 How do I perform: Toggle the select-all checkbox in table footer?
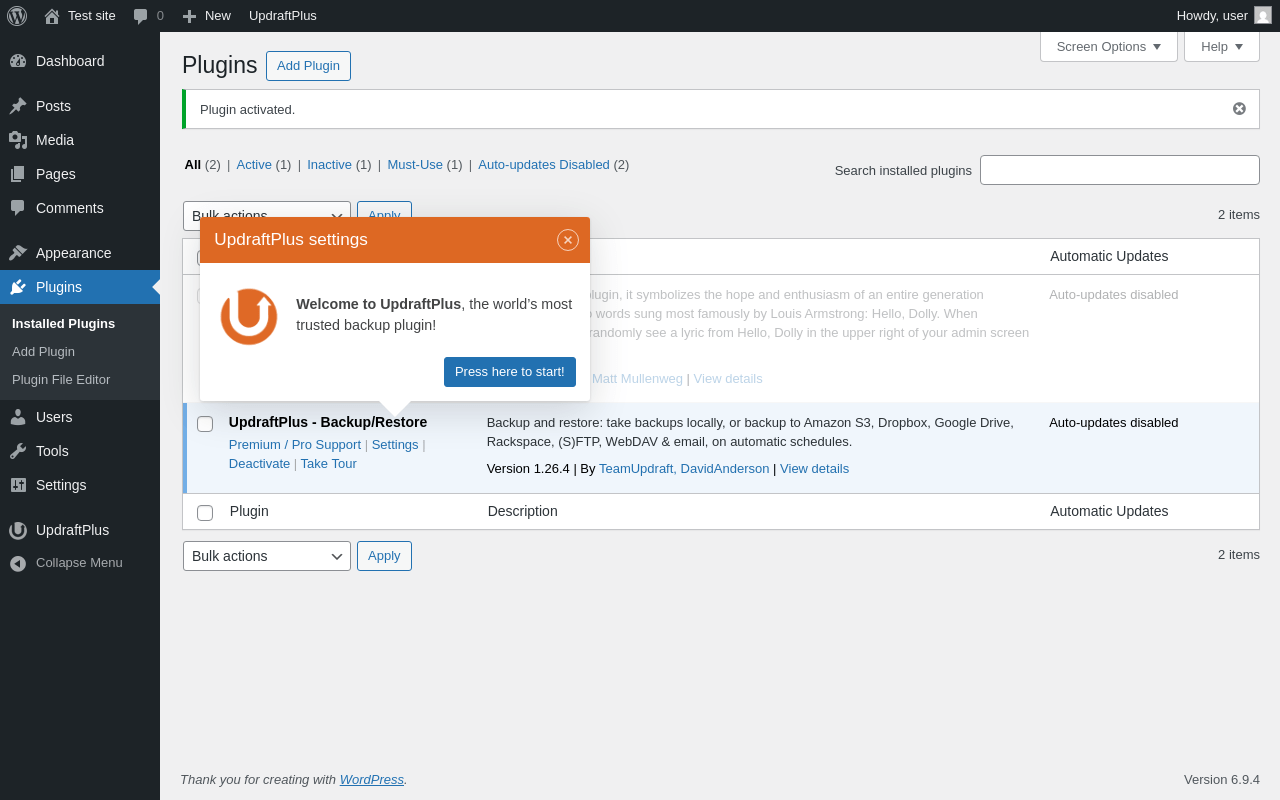click(x=205, y=513)
